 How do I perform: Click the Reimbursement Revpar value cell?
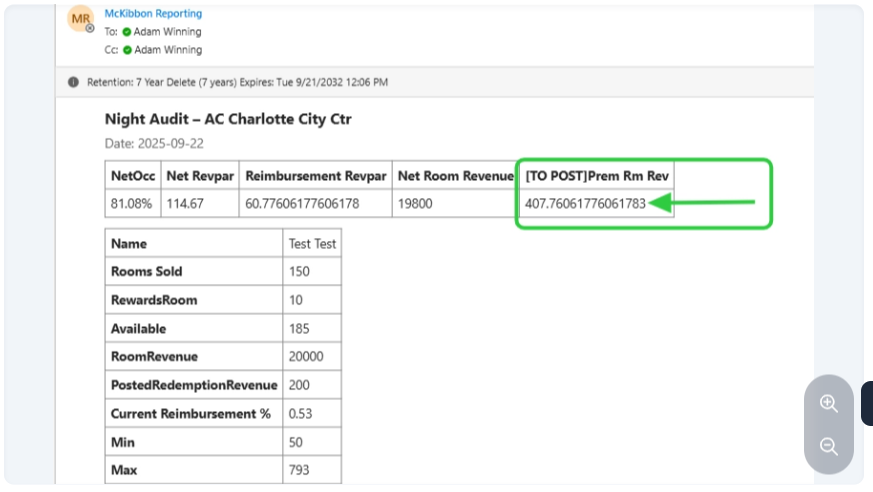[301, 204]
